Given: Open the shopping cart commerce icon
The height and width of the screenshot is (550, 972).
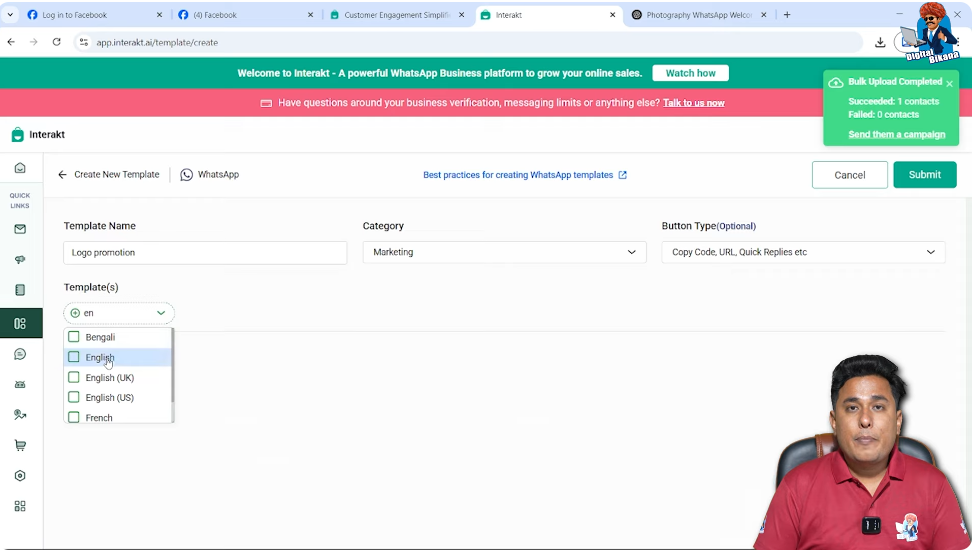Looking at the screenshot, I should [20, 445].
